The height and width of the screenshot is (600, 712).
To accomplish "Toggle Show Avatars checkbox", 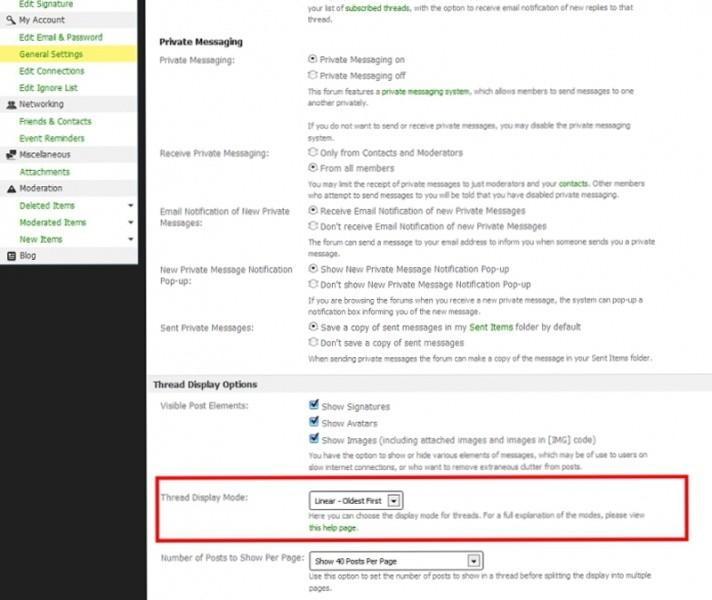I will tap(313, 421).
